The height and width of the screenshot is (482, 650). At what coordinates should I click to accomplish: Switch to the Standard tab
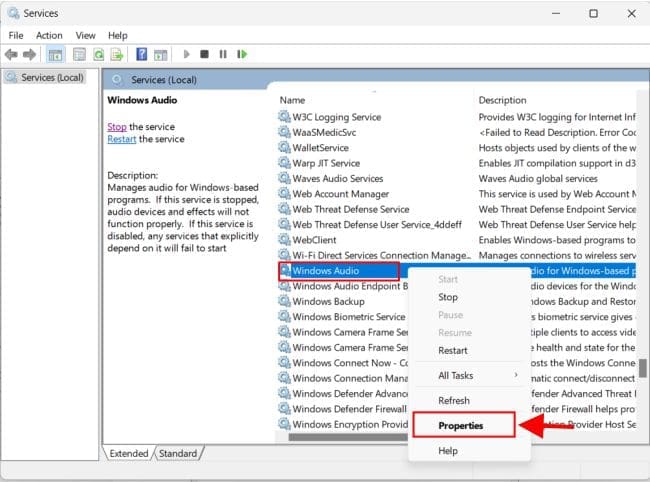pos(177,453)
